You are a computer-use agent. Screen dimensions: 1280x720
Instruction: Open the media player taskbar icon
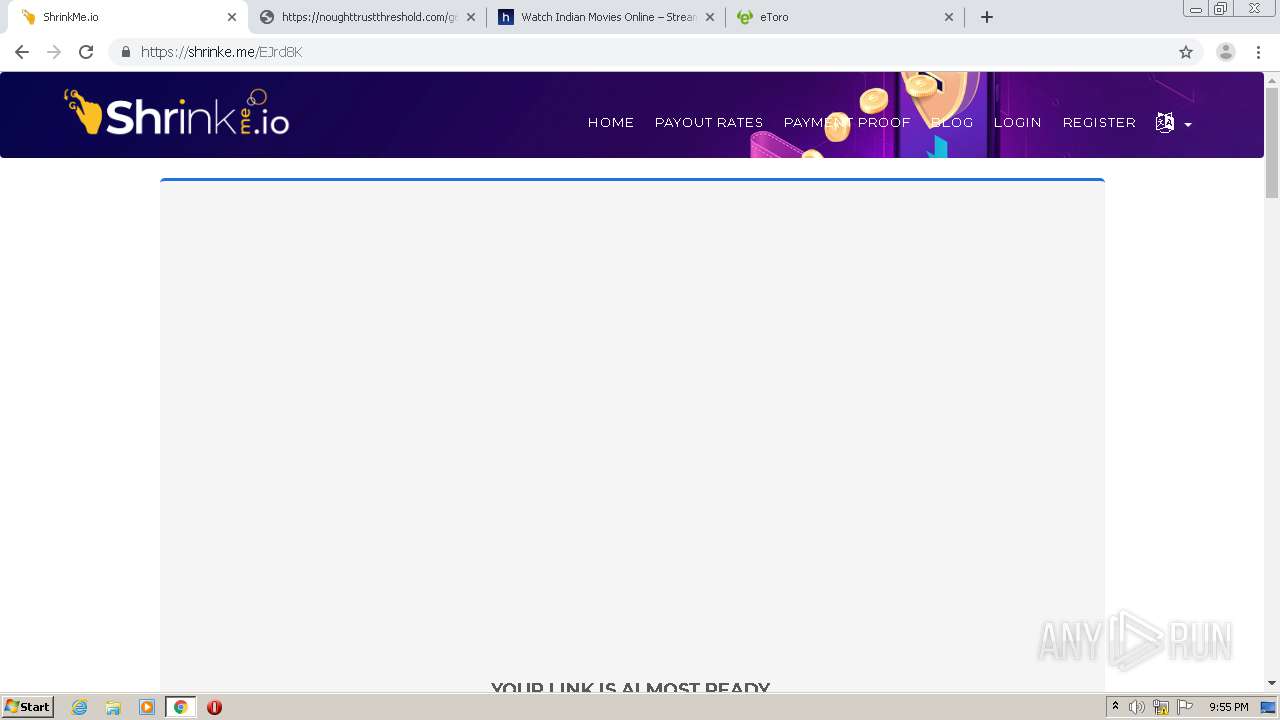click(x=147, y=707)
